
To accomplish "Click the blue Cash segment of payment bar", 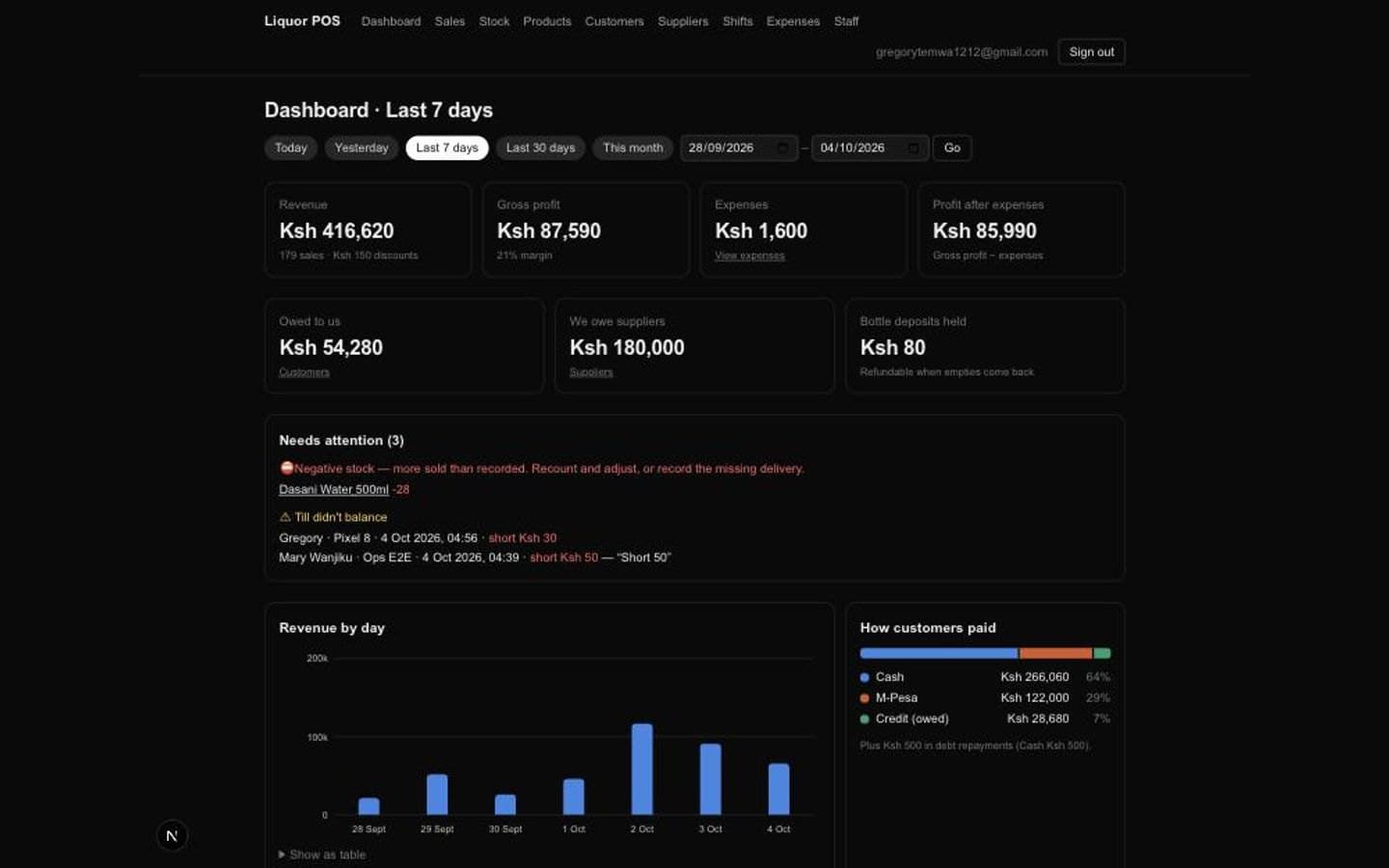I will [x=939, y=653].
